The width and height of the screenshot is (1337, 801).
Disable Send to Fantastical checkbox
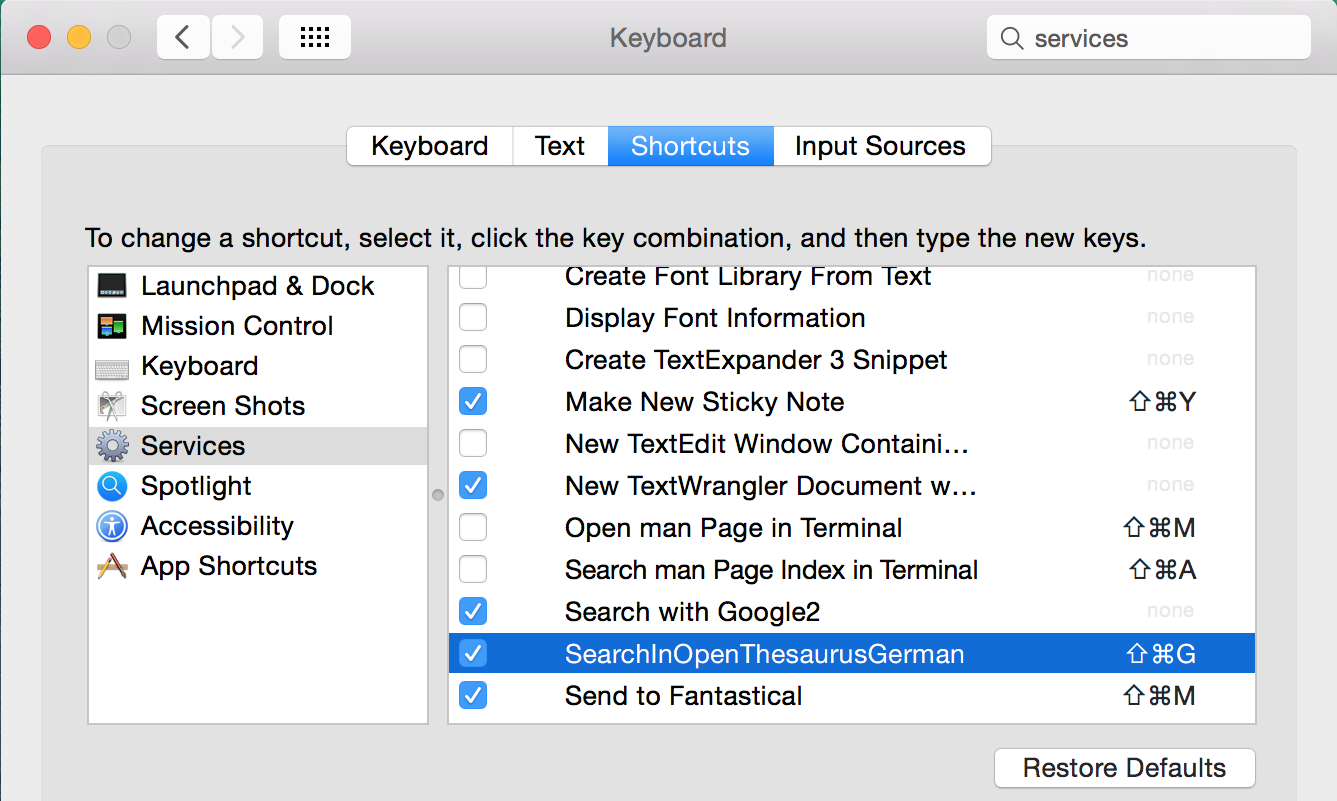(x=473, y=696)
